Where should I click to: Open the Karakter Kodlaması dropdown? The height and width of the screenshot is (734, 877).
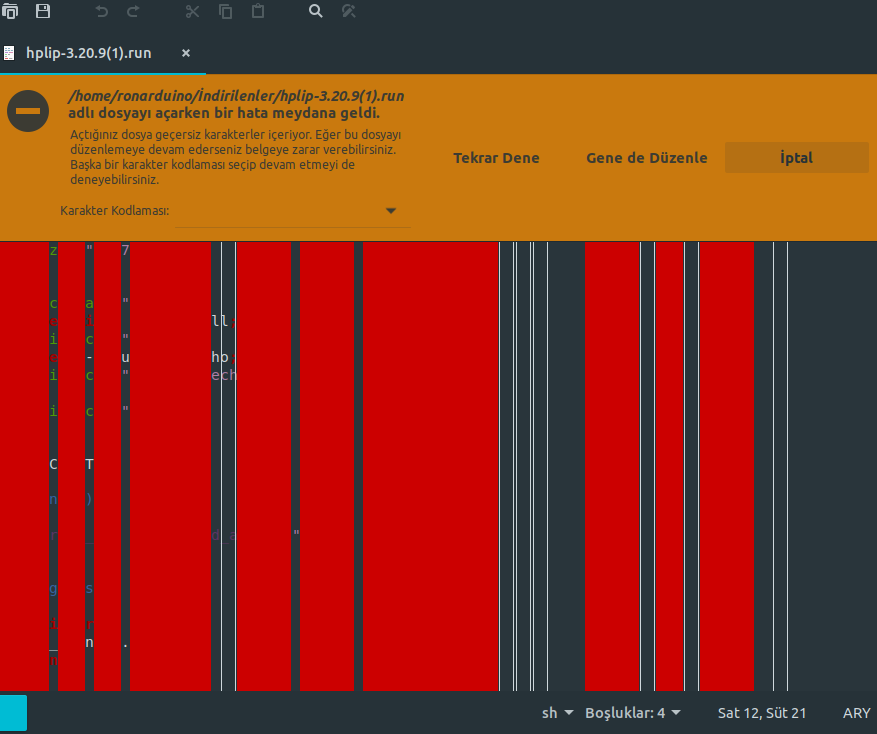pyautogui.click(x=293, y=211)
